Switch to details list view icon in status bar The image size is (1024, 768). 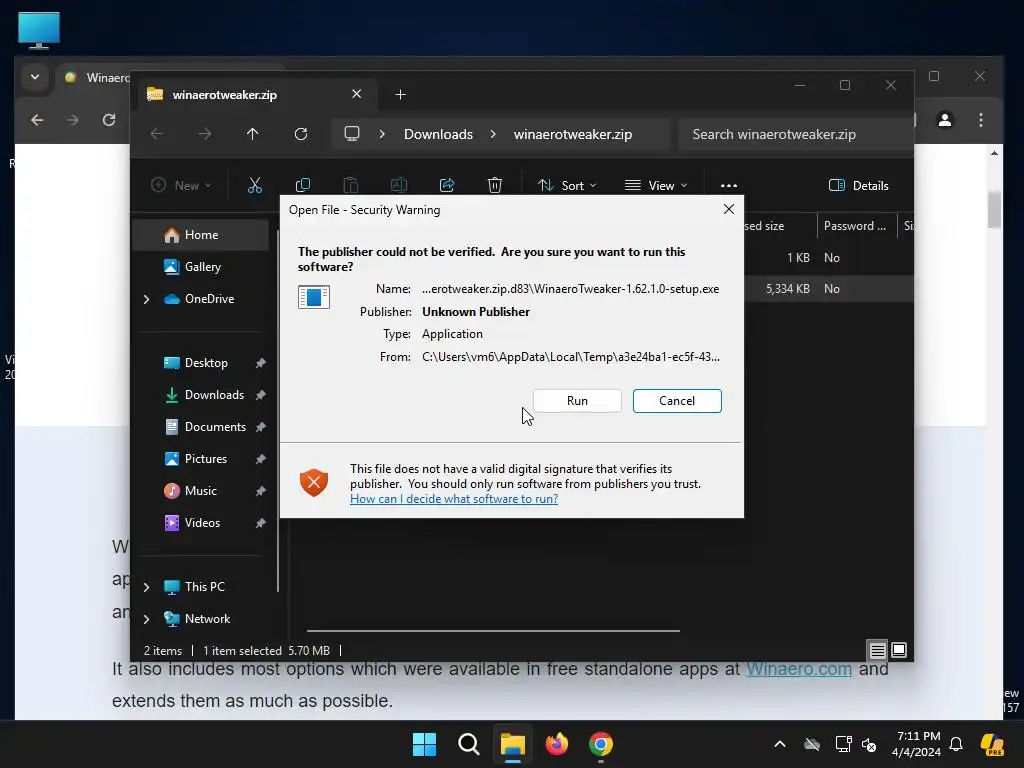(x=877, y=650)
